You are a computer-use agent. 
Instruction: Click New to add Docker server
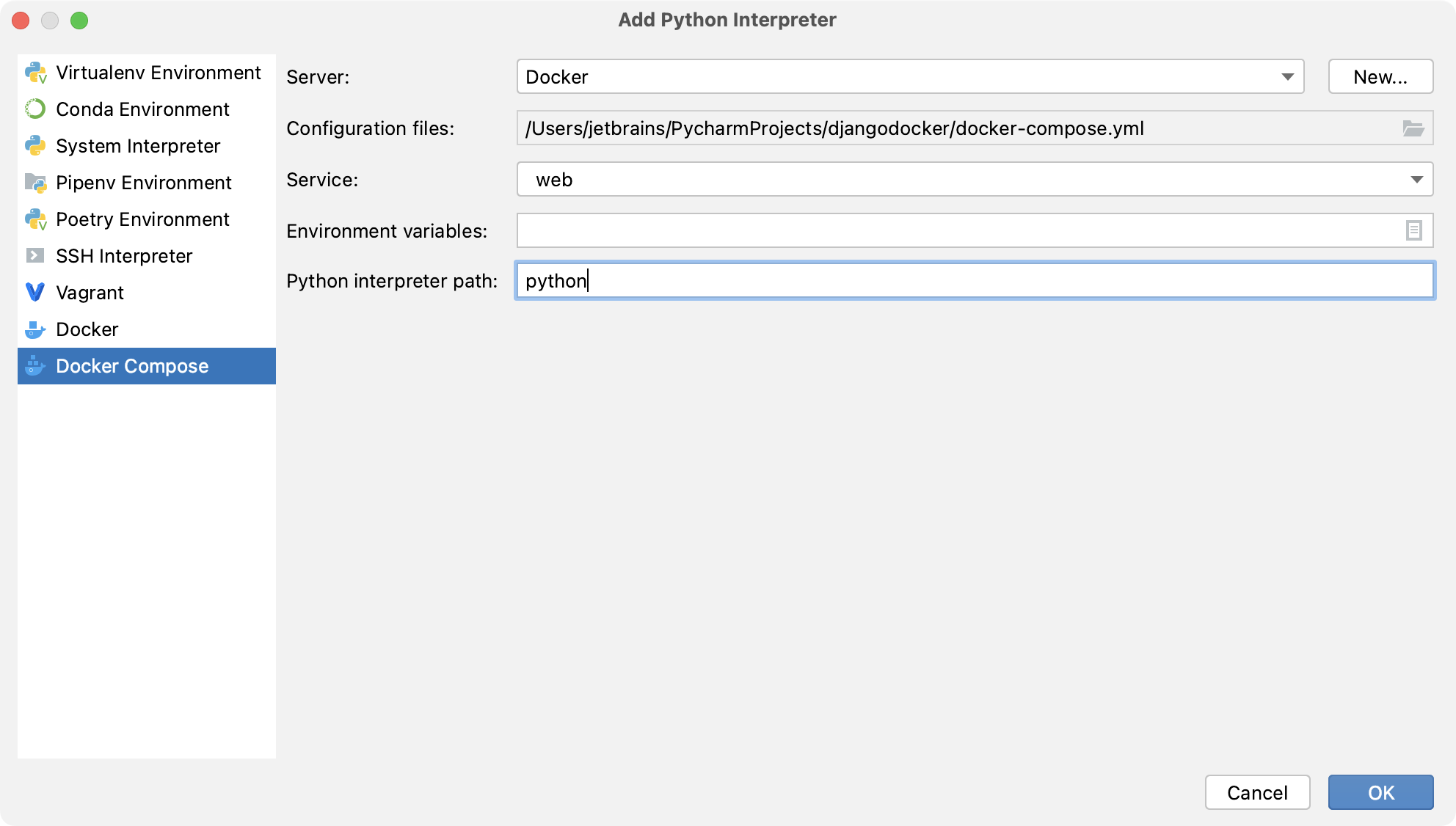point(1380,76)
